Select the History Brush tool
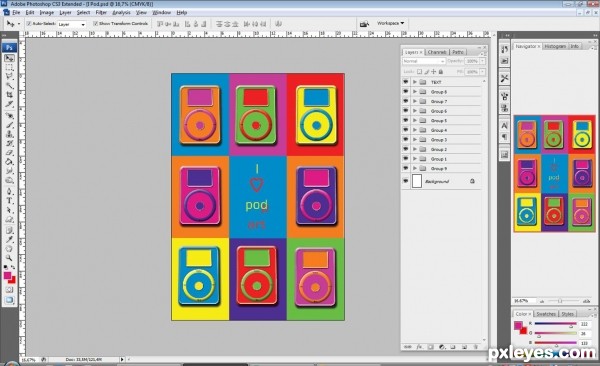 click(x=9, y=144)
